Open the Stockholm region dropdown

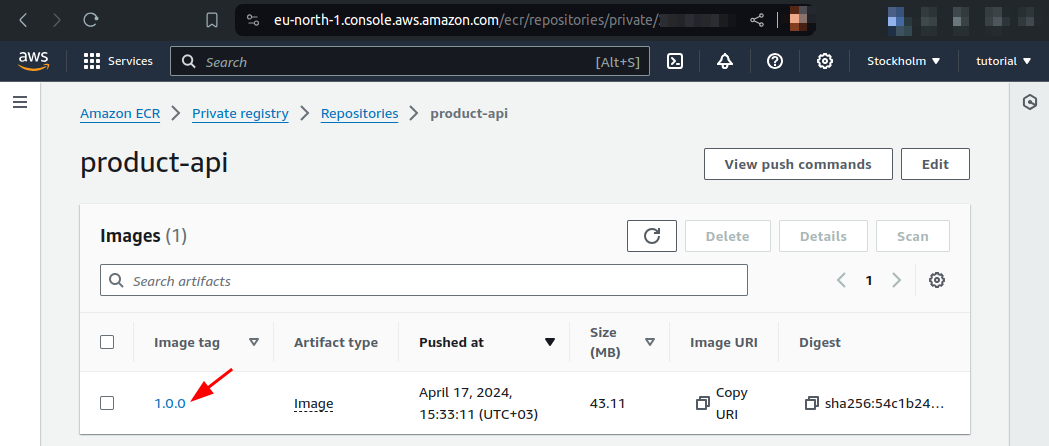click(x=904, y=62)
